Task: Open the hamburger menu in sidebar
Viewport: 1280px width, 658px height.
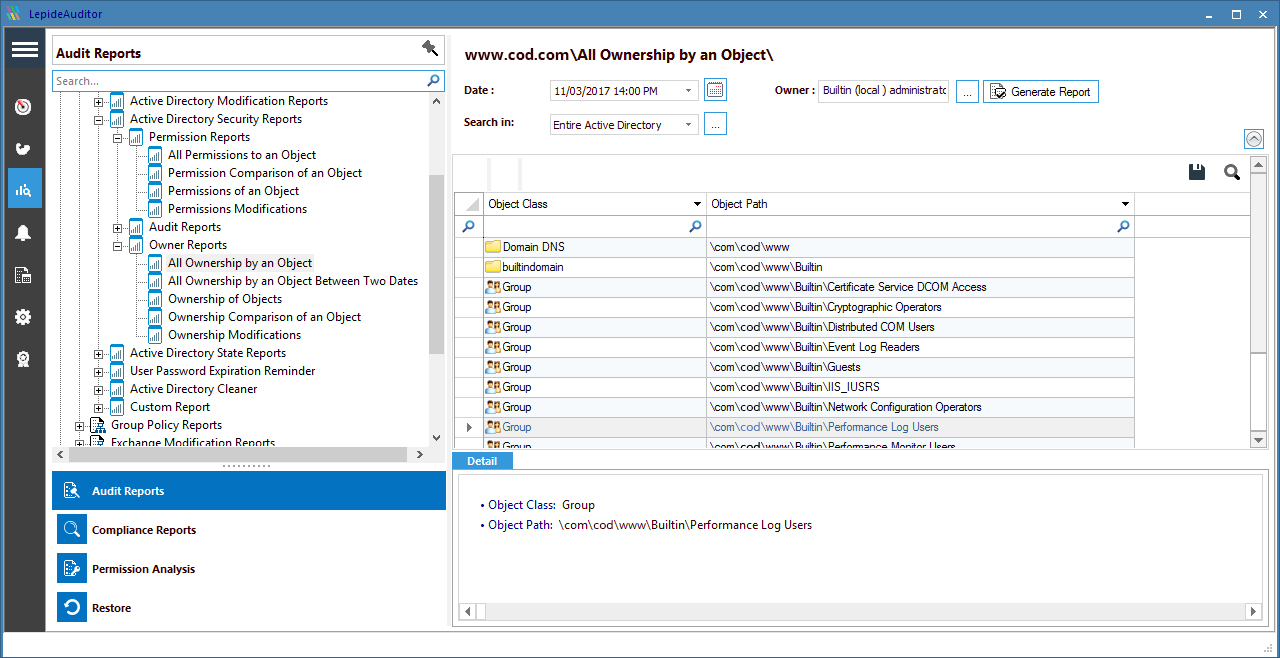Action: (25, 50)
